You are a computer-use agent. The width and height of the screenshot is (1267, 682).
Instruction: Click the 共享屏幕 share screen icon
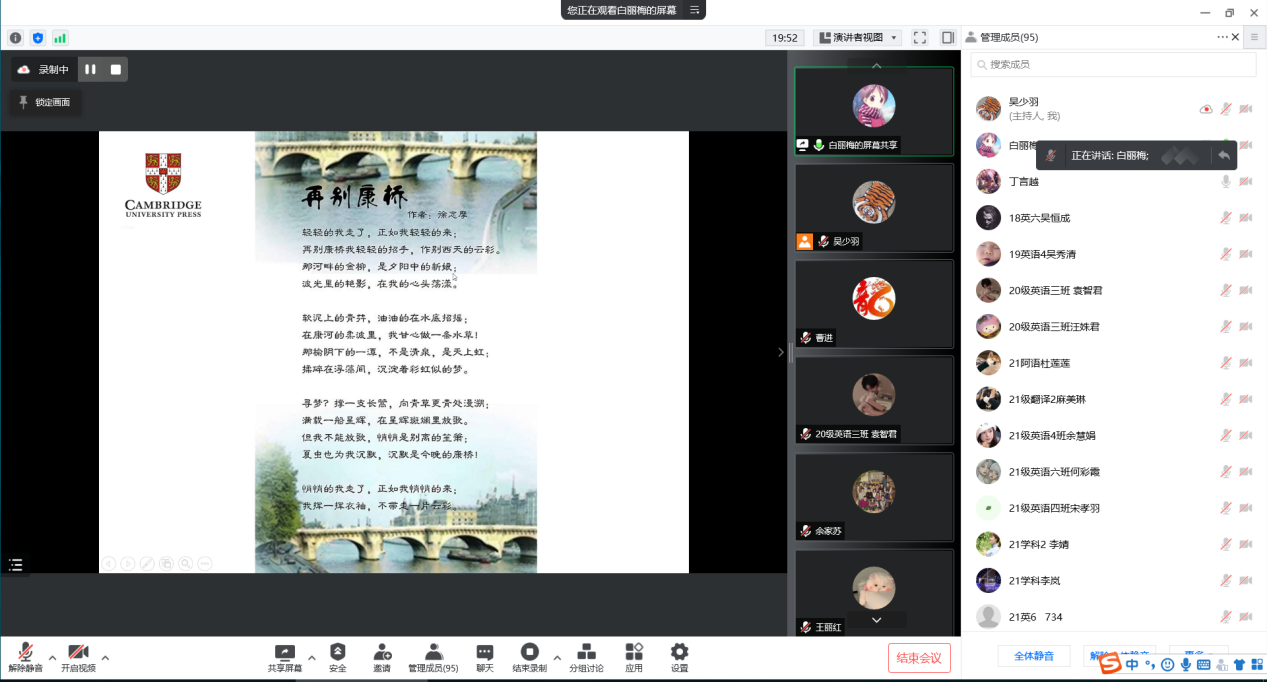284,656
